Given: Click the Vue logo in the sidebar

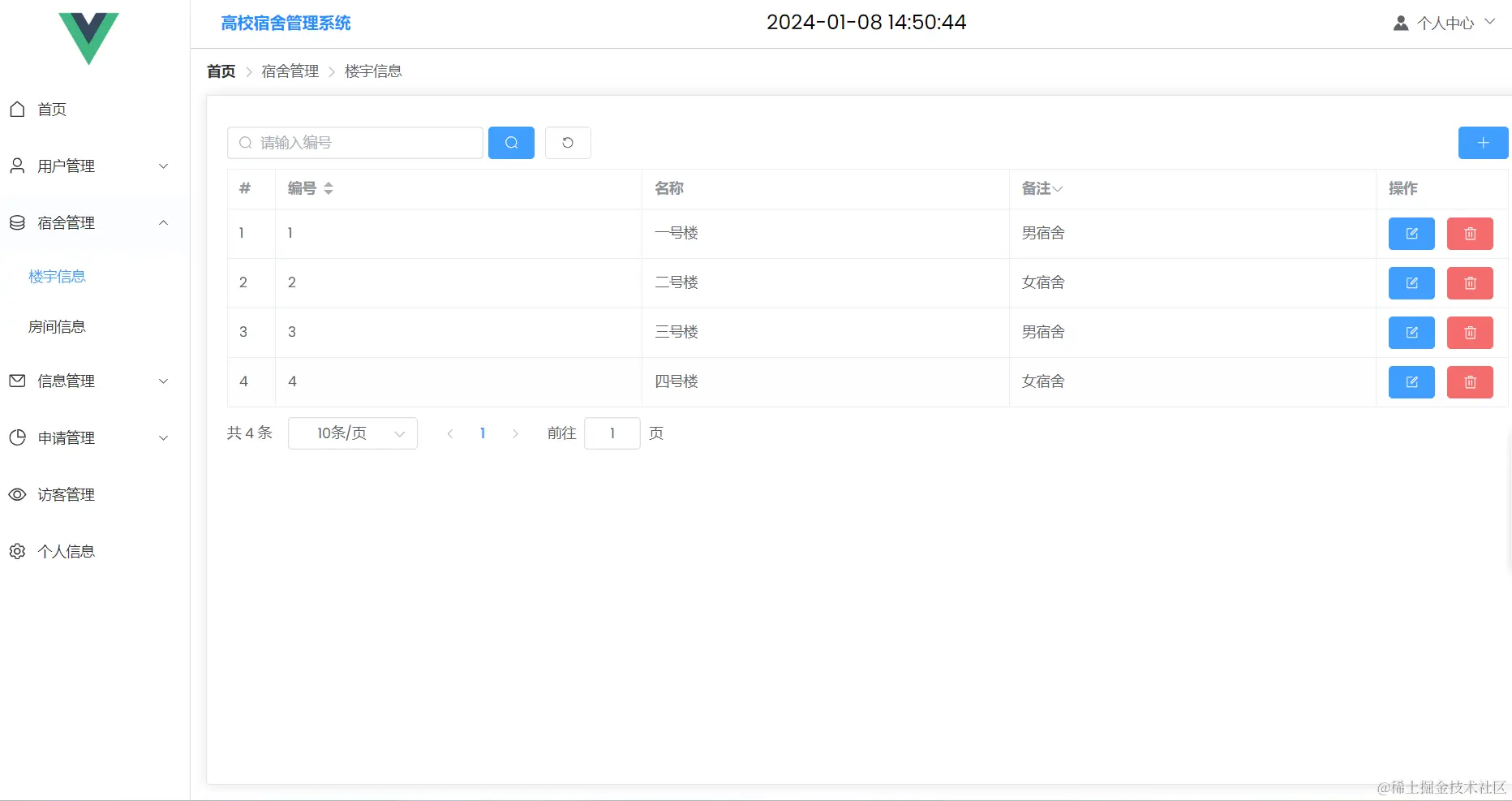Looking at the screenshot, I should (x=89, y=38).
